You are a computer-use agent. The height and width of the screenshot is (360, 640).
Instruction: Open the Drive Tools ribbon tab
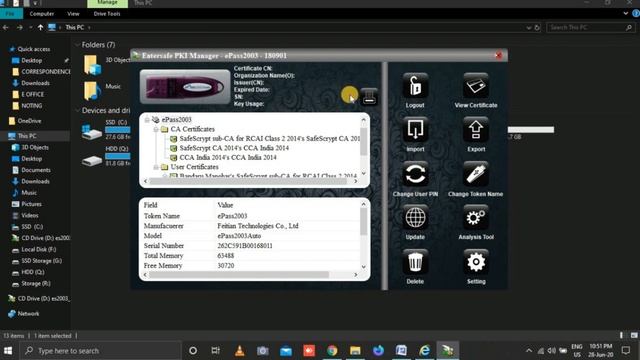pos(107,14)
